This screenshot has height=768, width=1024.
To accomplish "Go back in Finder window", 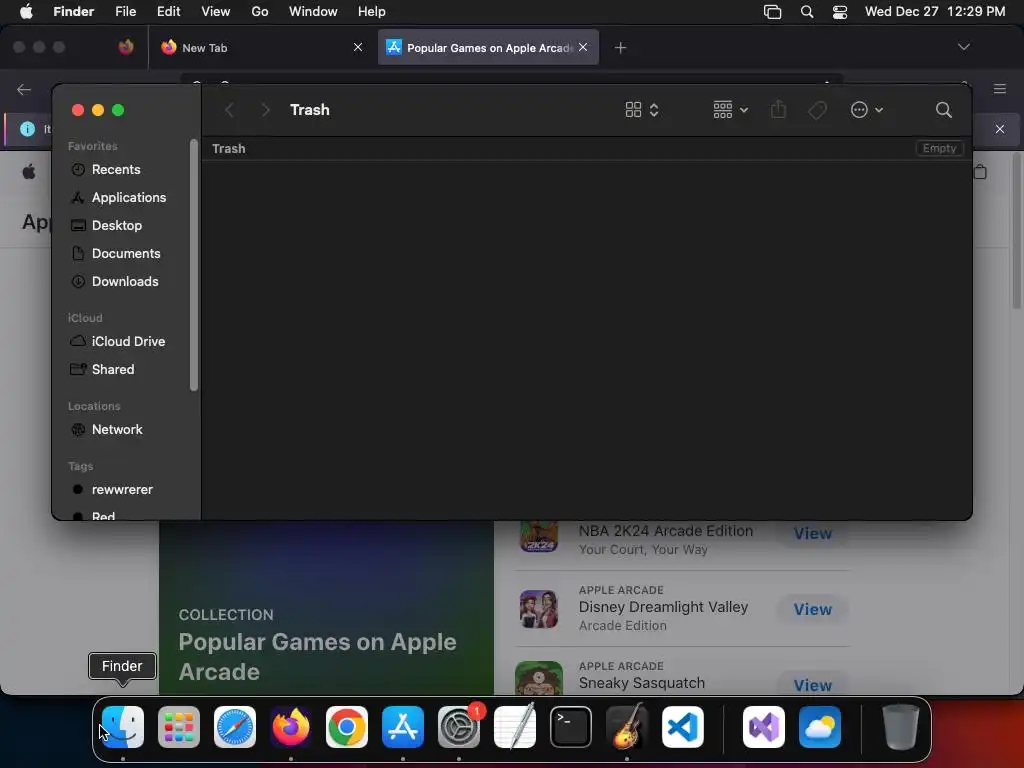I will [x=229, y=110].
